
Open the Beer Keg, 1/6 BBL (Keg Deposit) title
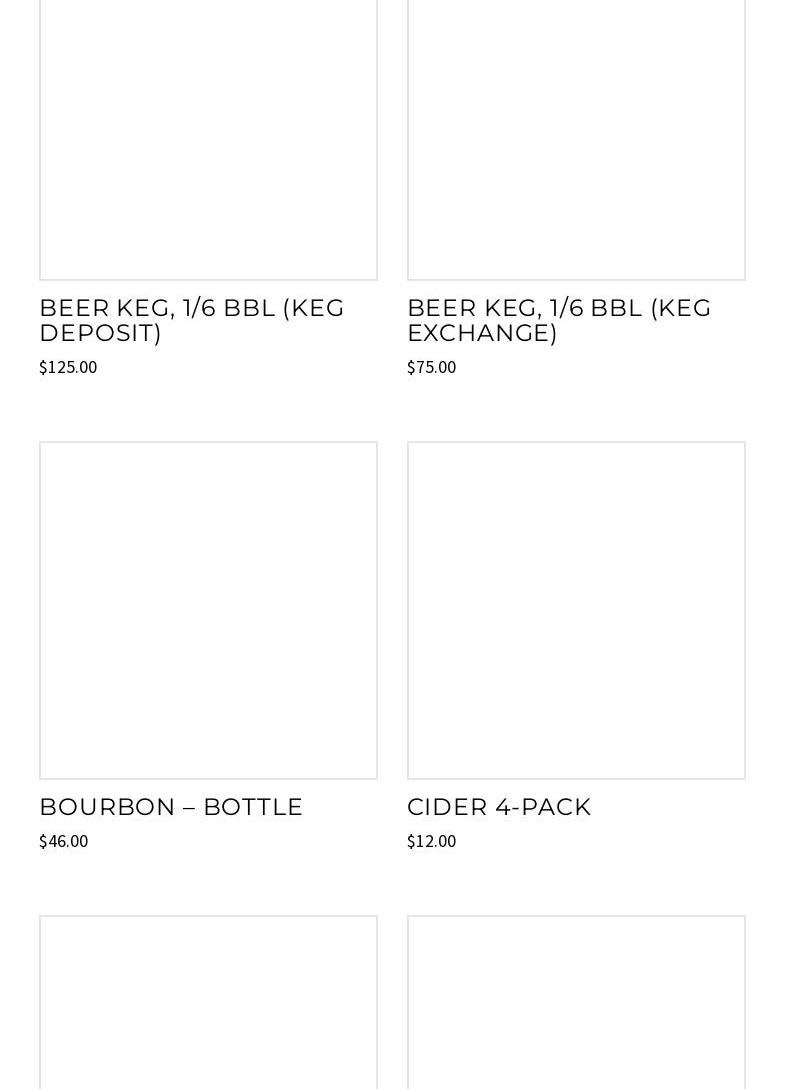191,320
